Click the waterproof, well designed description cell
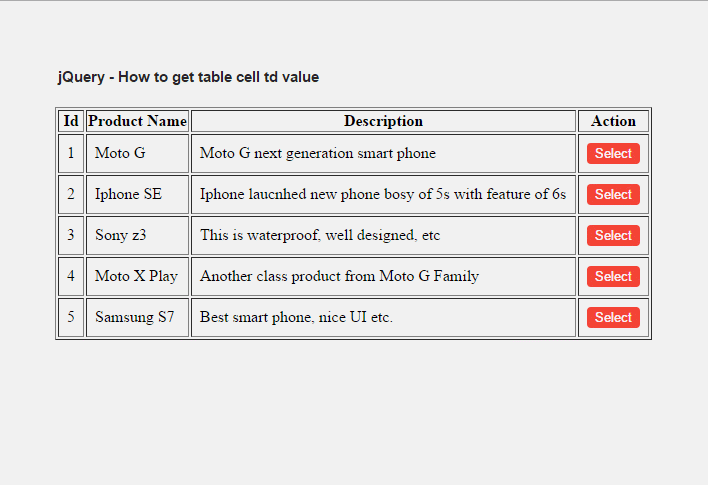 (320, 235)
